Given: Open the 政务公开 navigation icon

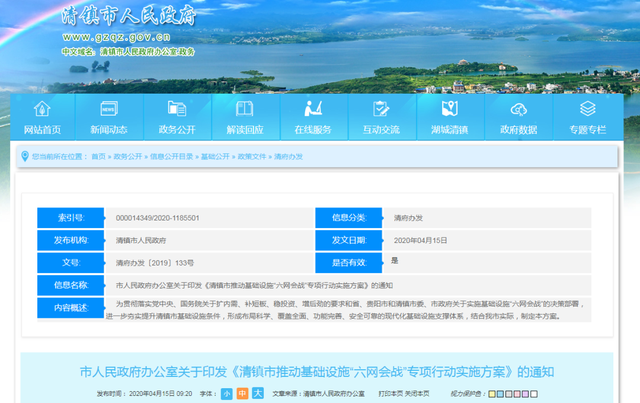Looking at the screenshot, I should click(177, 109).
